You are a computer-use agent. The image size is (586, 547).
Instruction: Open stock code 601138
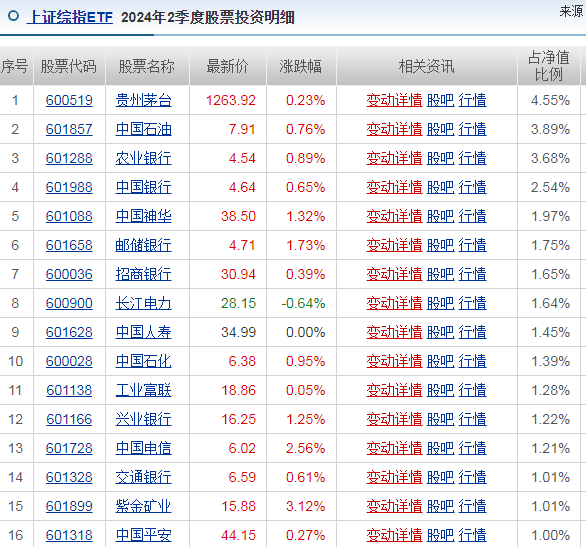[x=69, y=390]
